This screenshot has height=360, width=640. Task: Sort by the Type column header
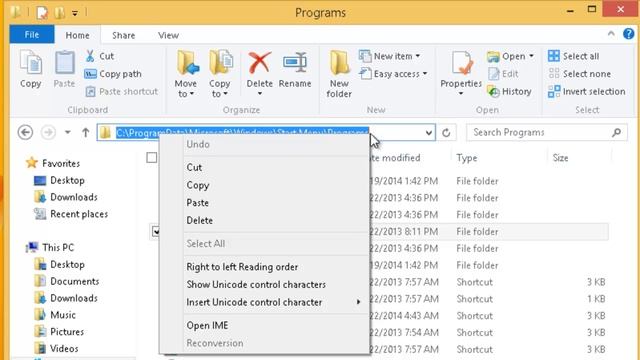click(x=467, y=158)
